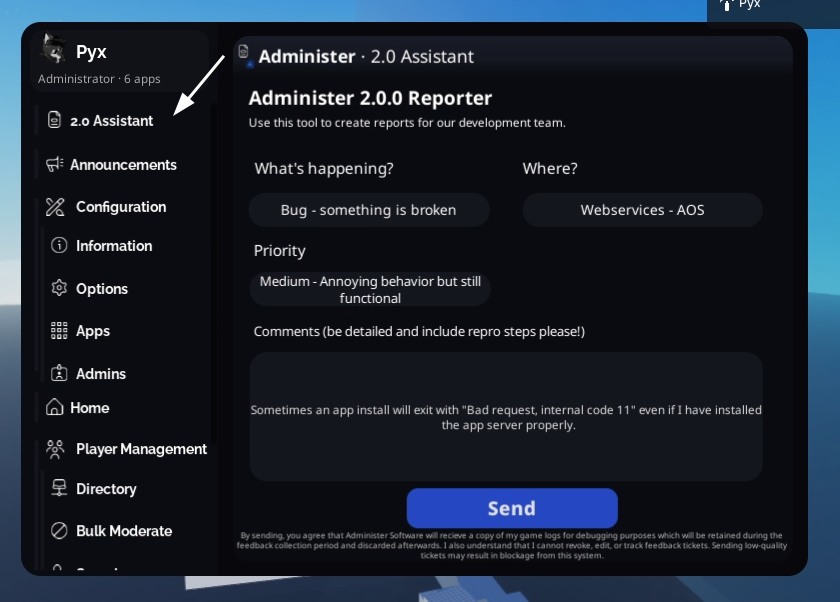840x602 pixels.
Task: Click the Player Management people icon
Action: click(x=55, y=449)
